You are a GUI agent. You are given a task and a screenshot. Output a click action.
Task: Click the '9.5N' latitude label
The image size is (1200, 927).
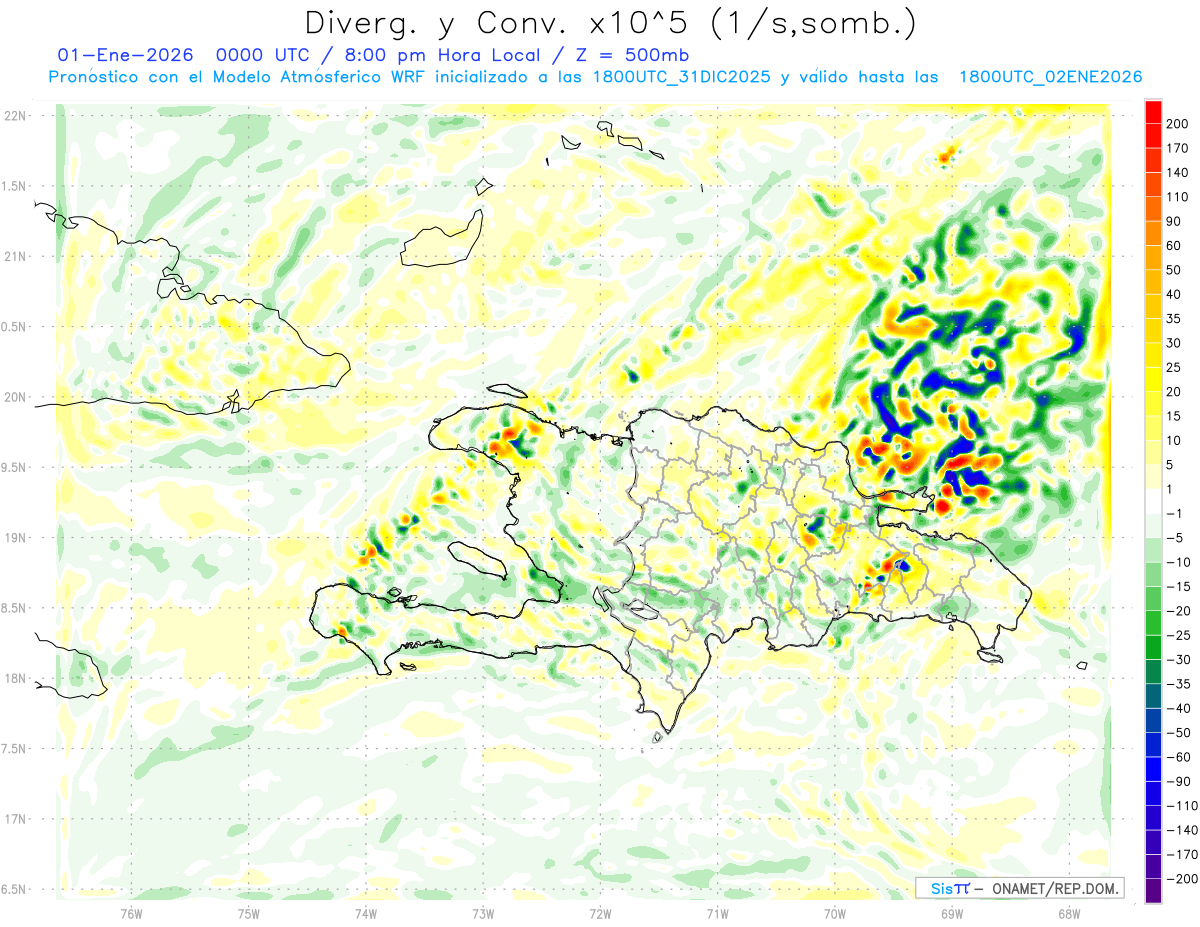14,467
